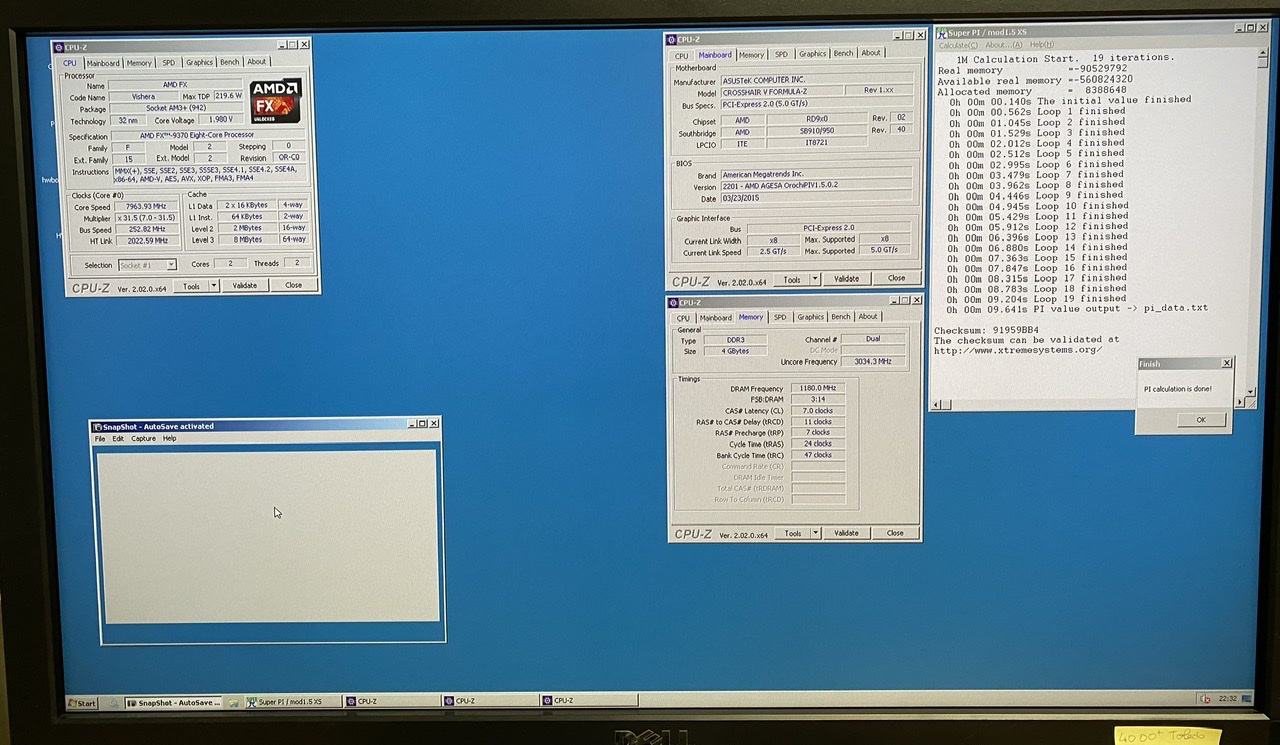Open Bench tab in CPU-Z CPU window
The image size is (1280, 745).
pyautogui.click(x=230, y=62)
